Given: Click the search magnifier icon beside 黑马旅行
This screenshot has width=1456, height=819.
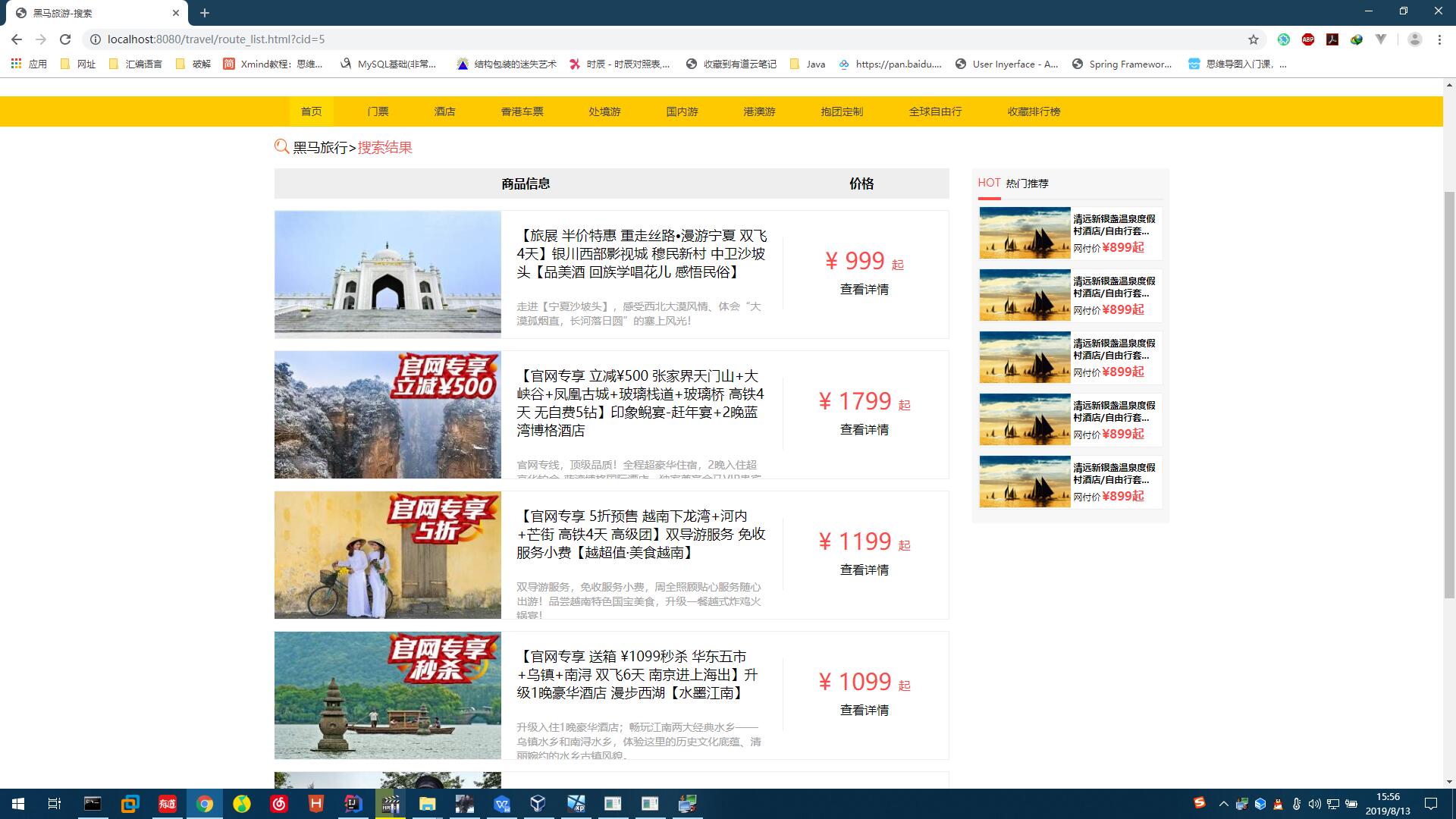Looking at the screenshot, I should point(281,146).
